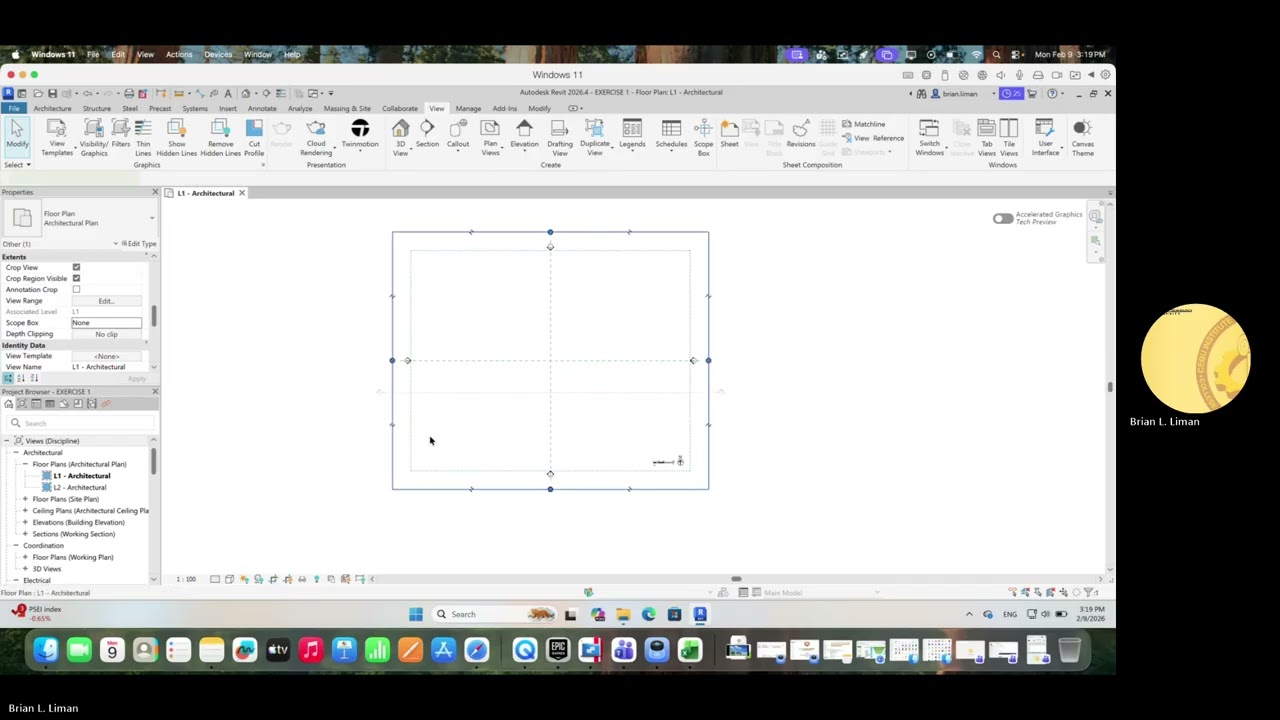Create a Section with the Section tool

[x=427, y=134]
